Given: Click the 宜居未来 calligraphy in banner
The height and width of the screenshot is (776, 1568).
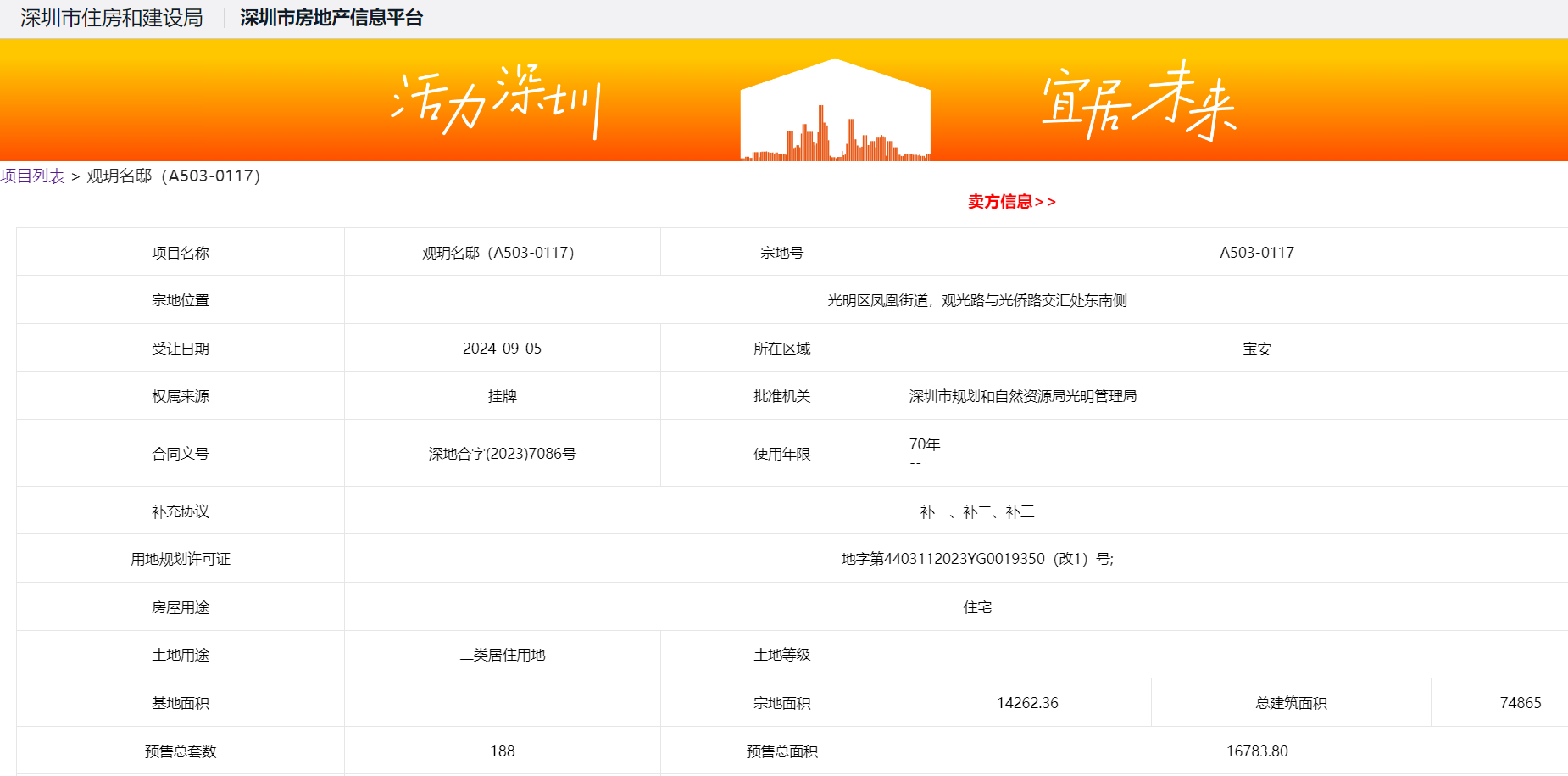Looking at the screenshot, I should 1138,102.
